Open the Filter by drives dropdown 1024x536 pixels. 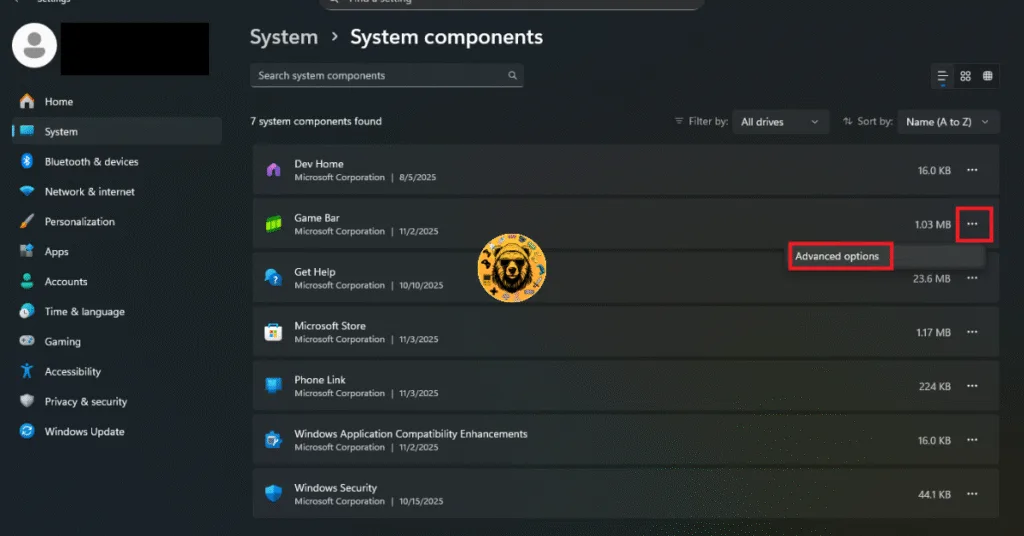tap(780, 122)
